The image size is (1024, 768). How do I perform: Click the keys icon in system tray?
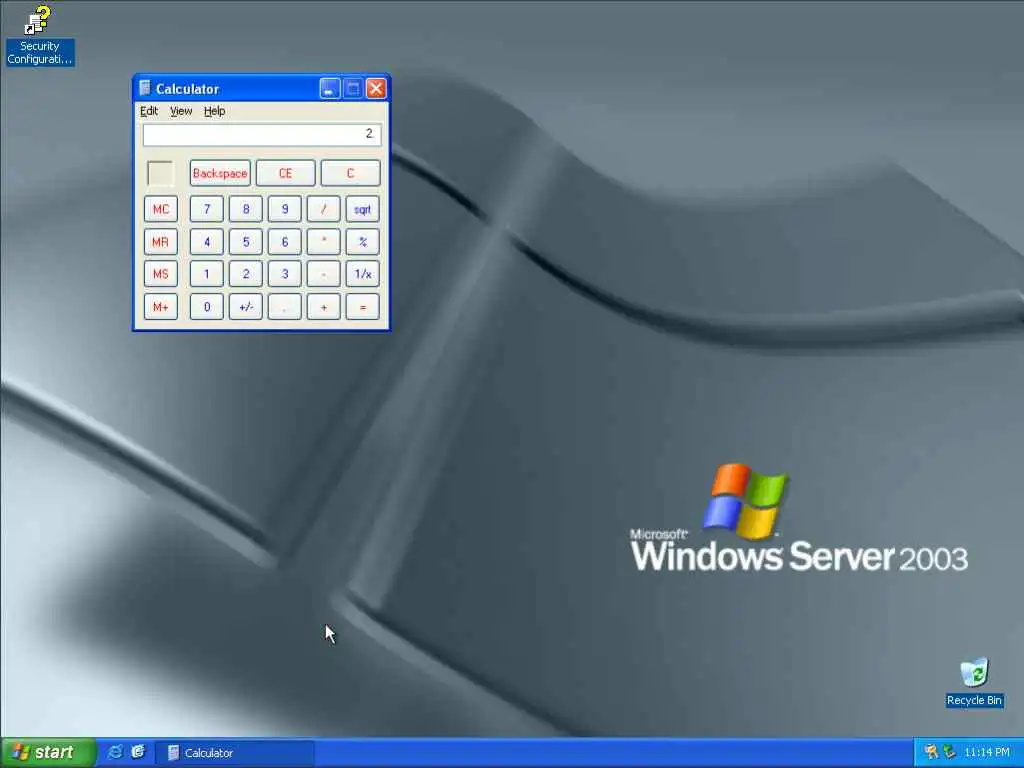pos(931,752)
